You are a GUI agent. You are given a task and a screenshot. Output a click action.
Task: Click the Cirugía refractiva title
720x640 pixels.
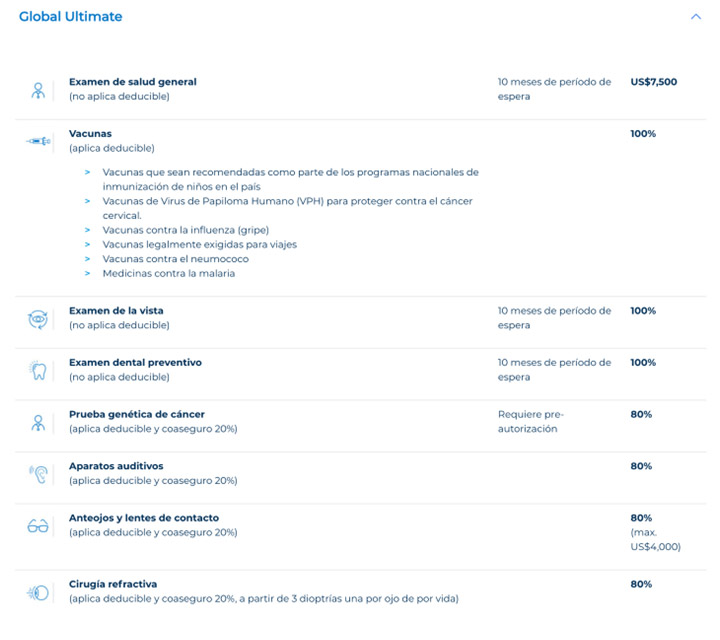point(113,584)
